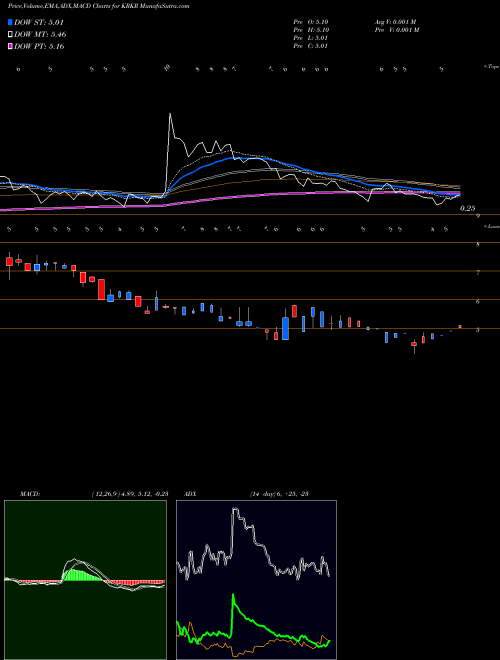Click the price axis label '8'
Viewport: 500px width, 660px height.
(x=478, y=245)
